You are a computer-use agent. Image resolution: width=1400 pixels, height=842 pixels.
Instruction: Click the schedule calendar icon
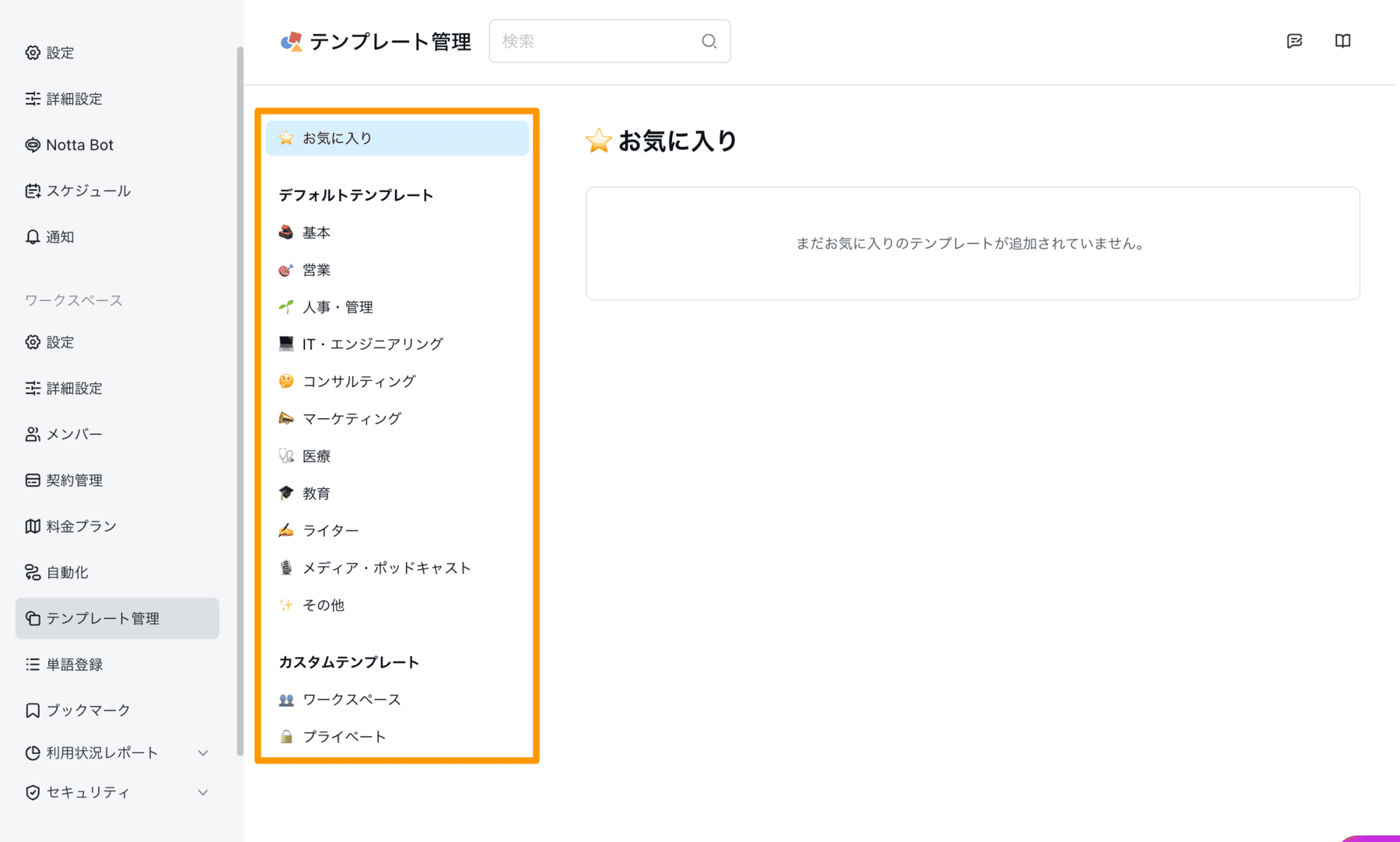(x=33, y=191)
